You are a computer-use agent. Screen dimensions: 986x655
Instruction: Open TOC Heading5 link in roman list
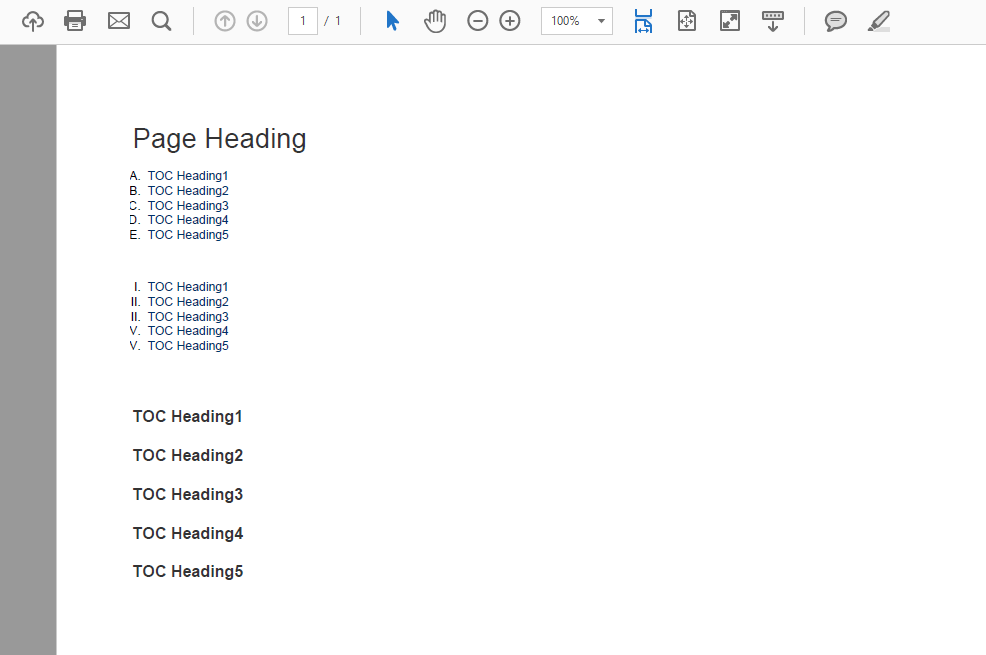tap(188, 346)
